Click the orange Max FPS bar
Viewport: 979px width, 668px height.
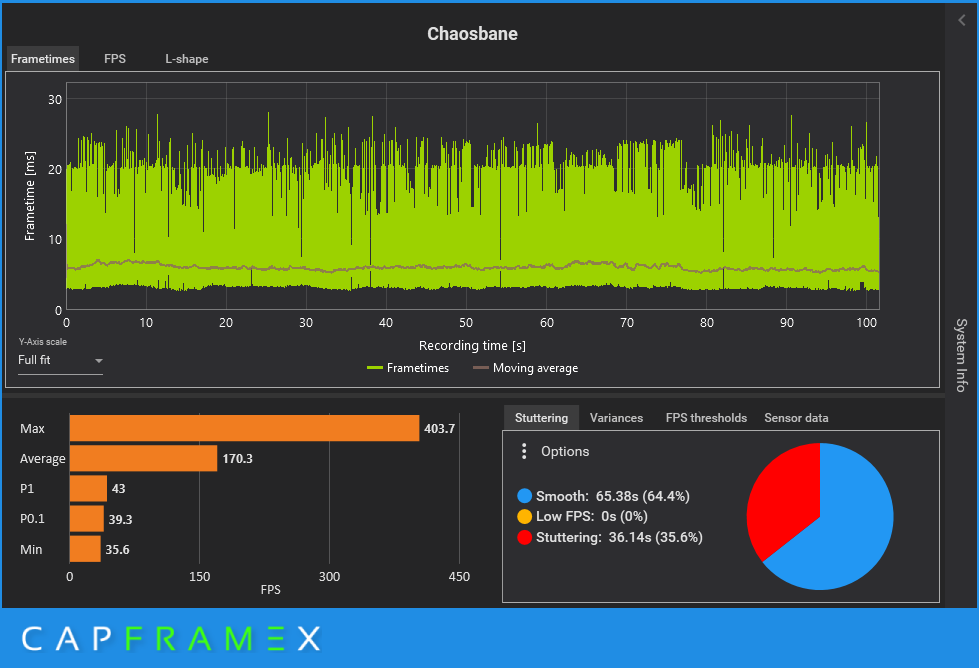[x=244, y=428]
